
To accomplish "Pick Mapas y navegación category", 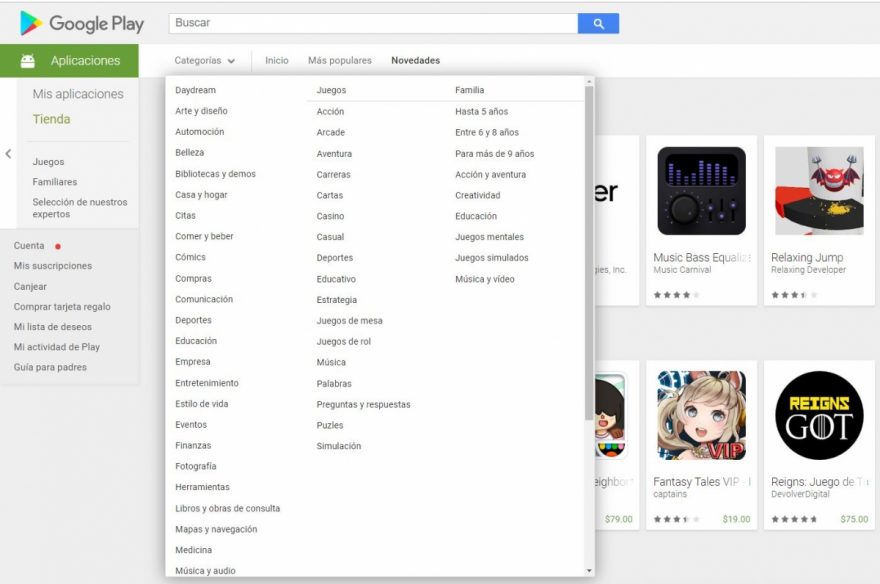I will tap(216, 529).
